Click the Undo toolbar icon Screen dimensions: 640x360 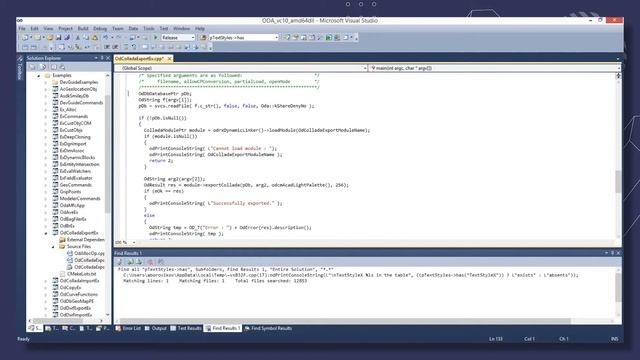tap(106, 38)
